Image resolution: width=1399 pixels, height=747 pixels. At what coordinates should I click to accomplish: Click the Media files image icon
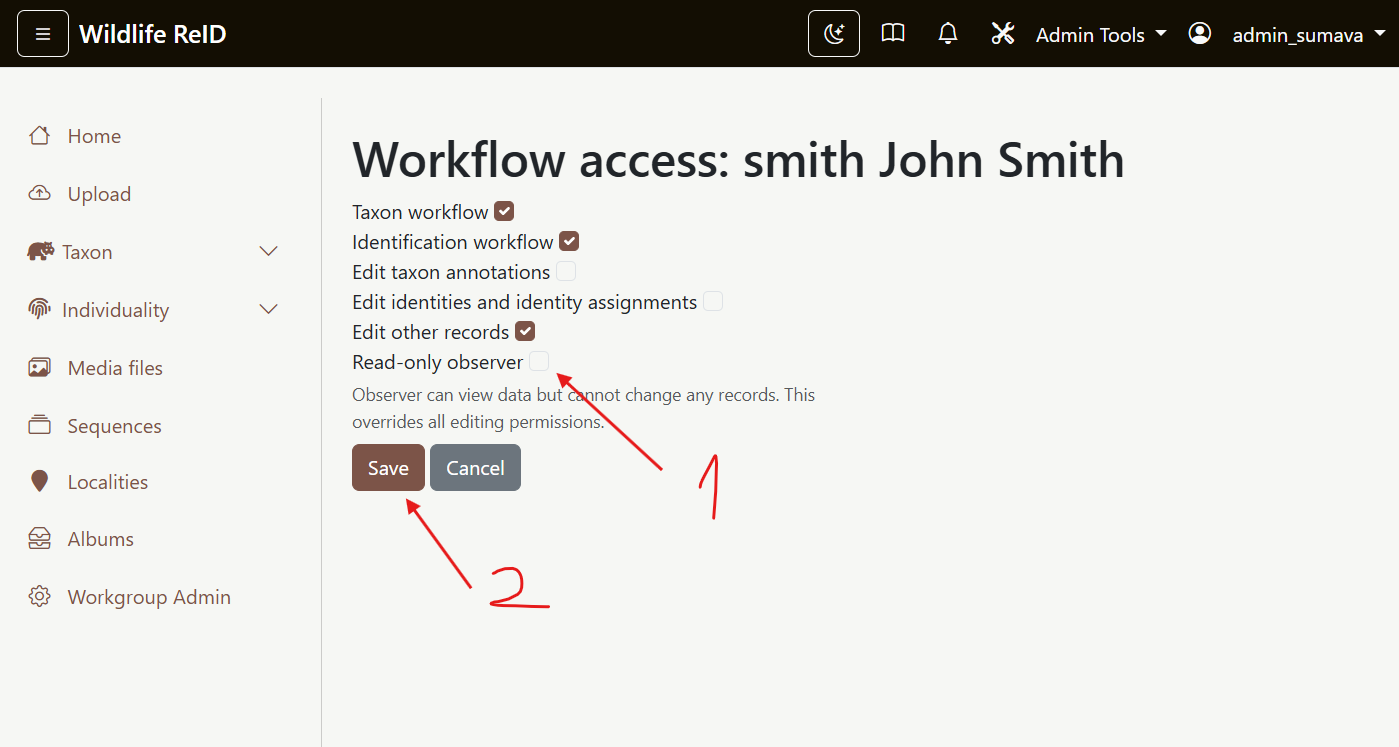[40, 368]
